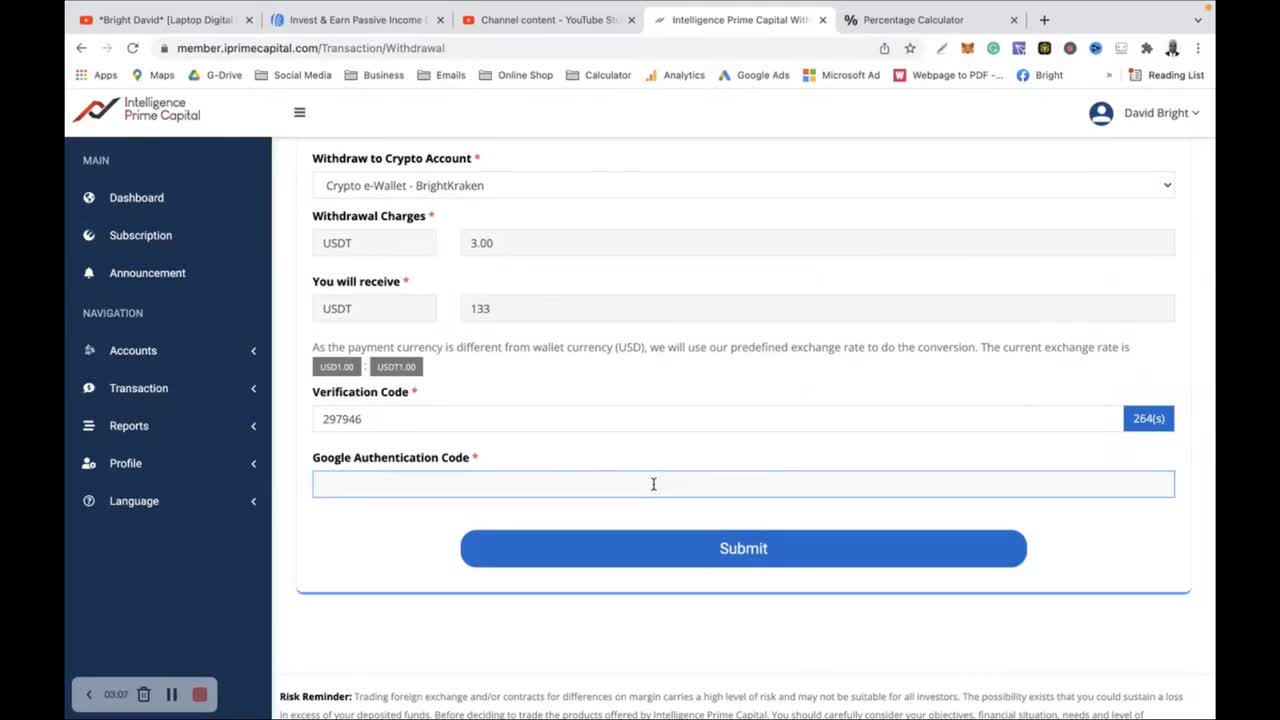The height and width of the screenshot is (720, 1280).
Task: Expand the Profile menu chevron
Action: [253, 464]
